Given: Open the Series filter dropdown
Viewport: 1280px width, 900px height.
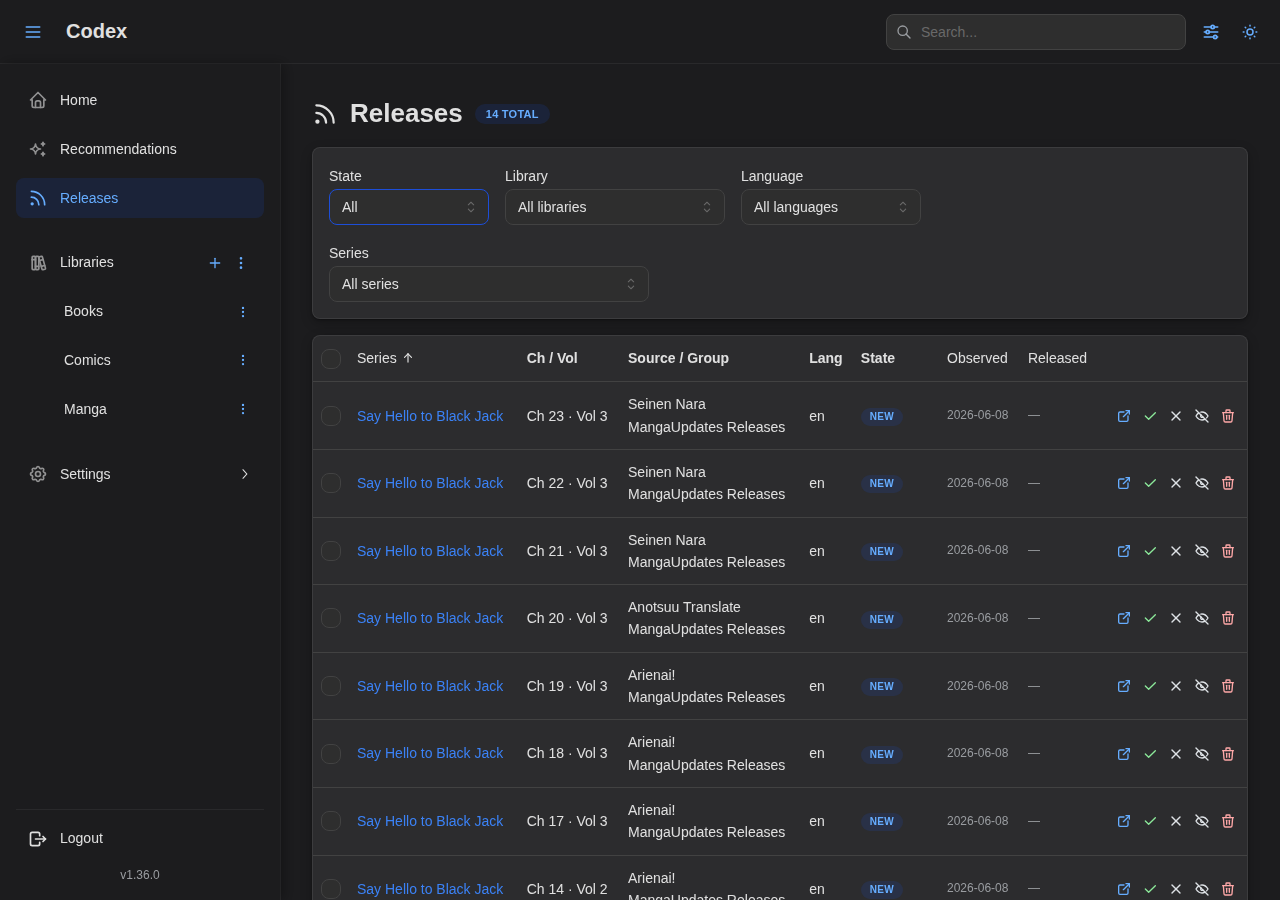Looking at the screenshot, I should (489, 284).
